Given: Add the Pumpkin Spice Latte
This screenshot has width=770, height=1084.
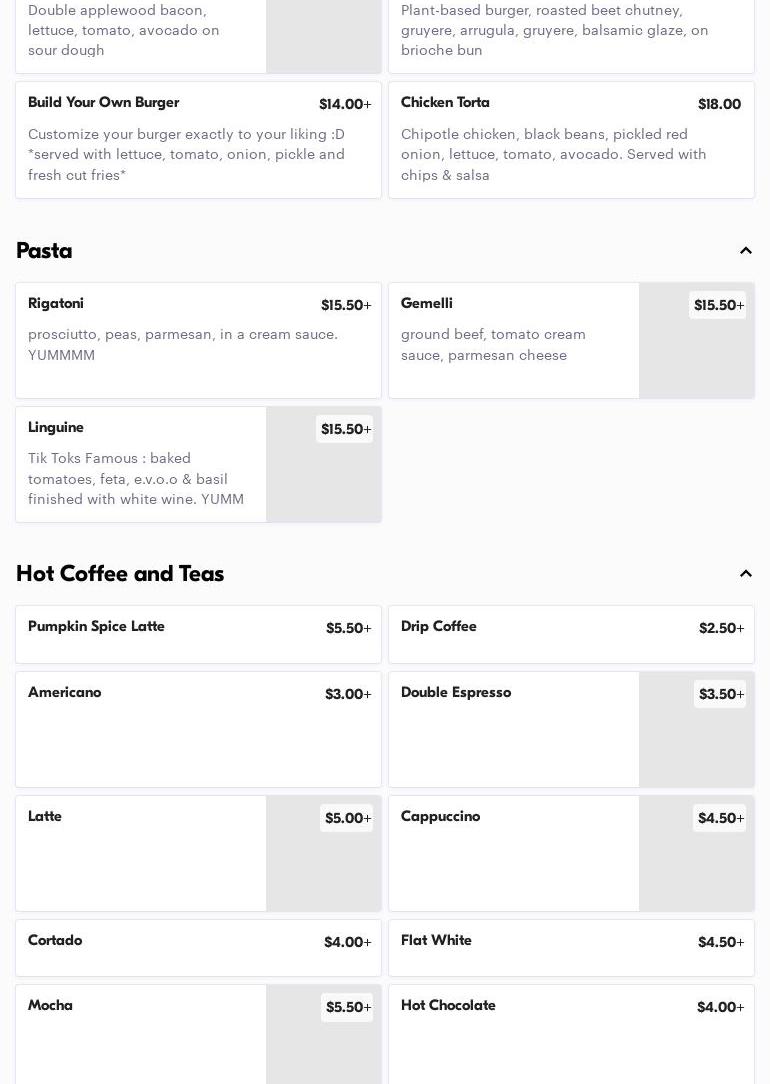Looking at the screenshot, I should (198, 634).
